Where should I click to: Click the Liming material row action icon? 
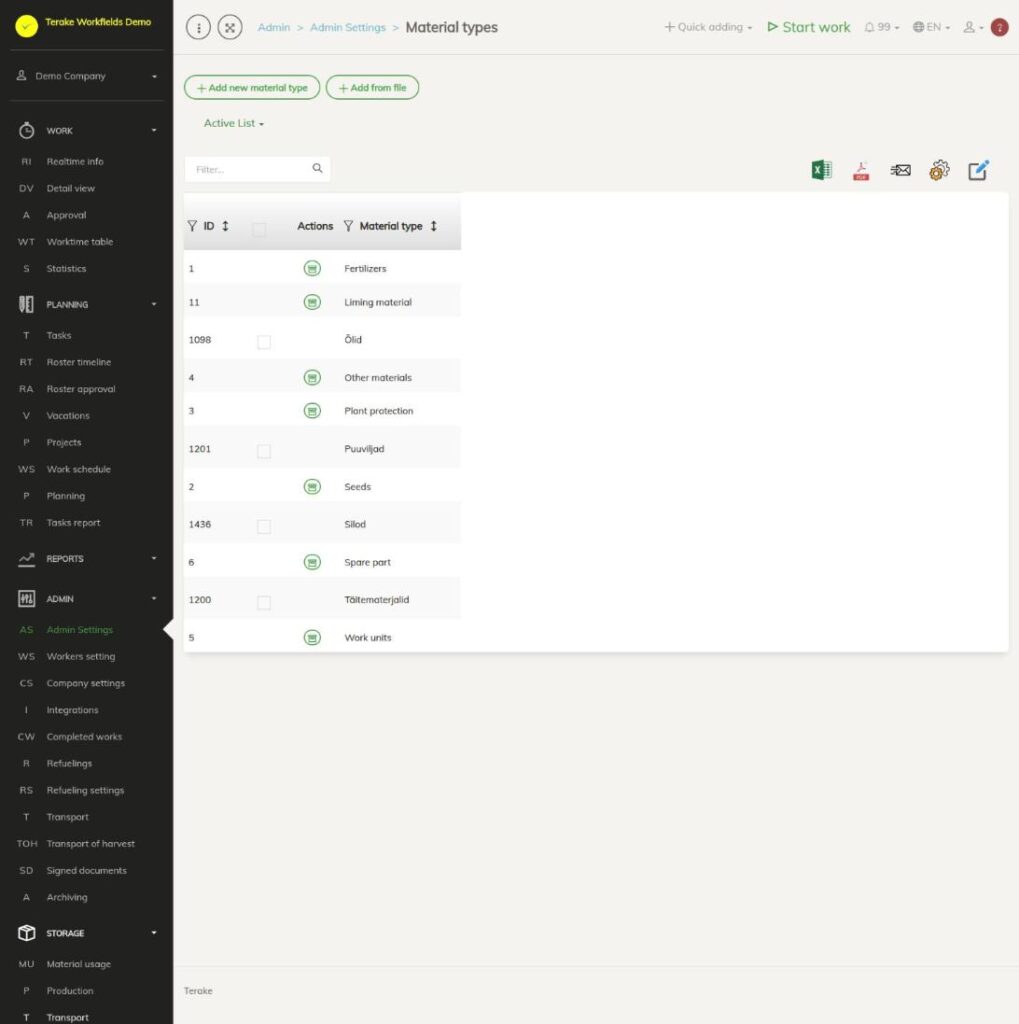312,302
